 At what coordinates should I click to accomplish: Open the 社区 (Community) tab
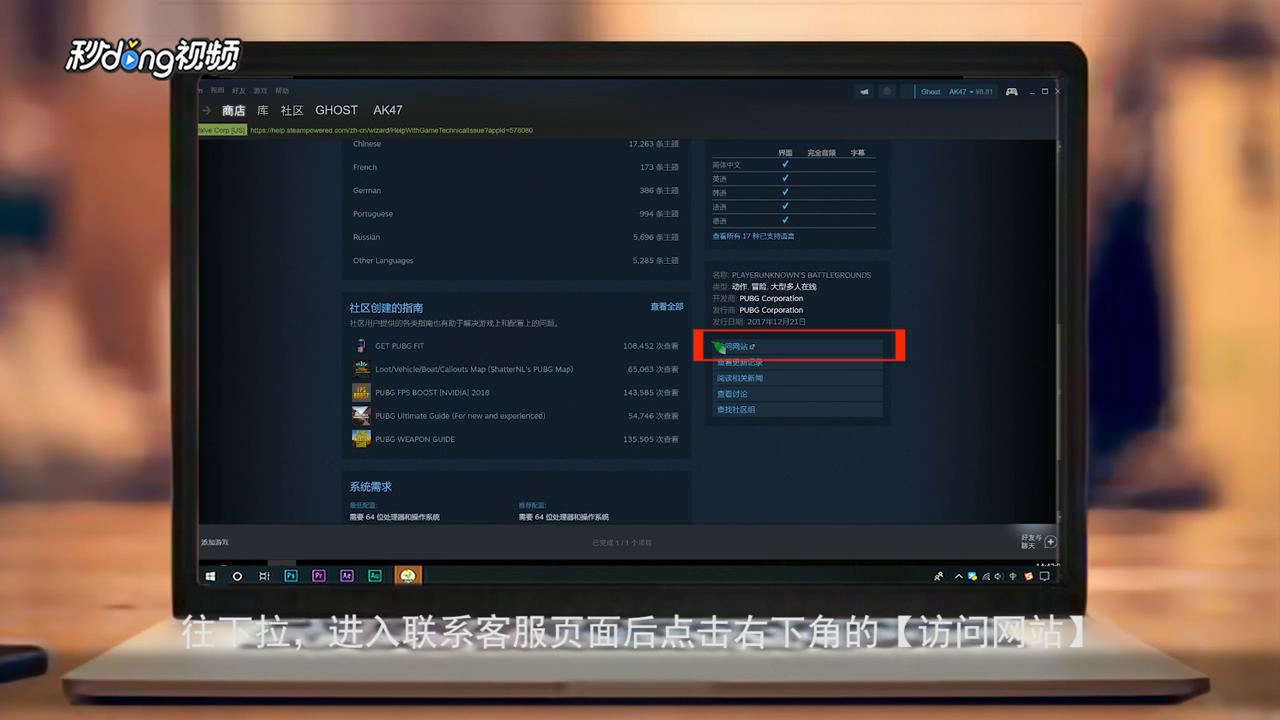pyautogui.click(x=292, y=110)
